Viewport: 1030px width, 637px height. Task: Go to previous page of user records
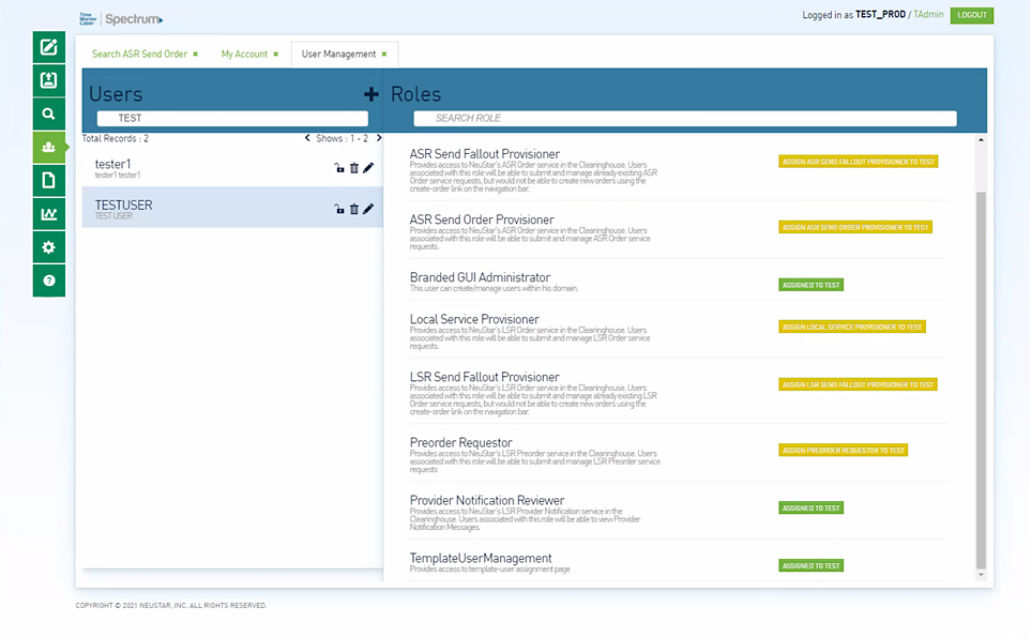click(x=307, y=138)
